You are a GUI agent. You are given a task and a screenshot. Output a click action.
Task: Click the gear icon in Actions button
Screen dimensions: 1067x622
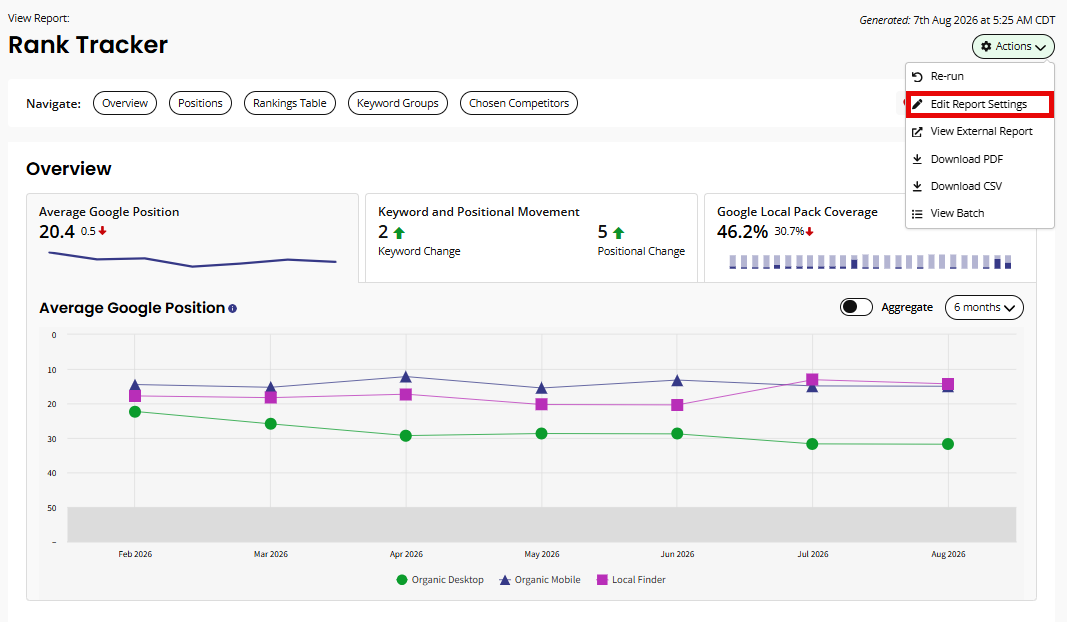point(986,46)
